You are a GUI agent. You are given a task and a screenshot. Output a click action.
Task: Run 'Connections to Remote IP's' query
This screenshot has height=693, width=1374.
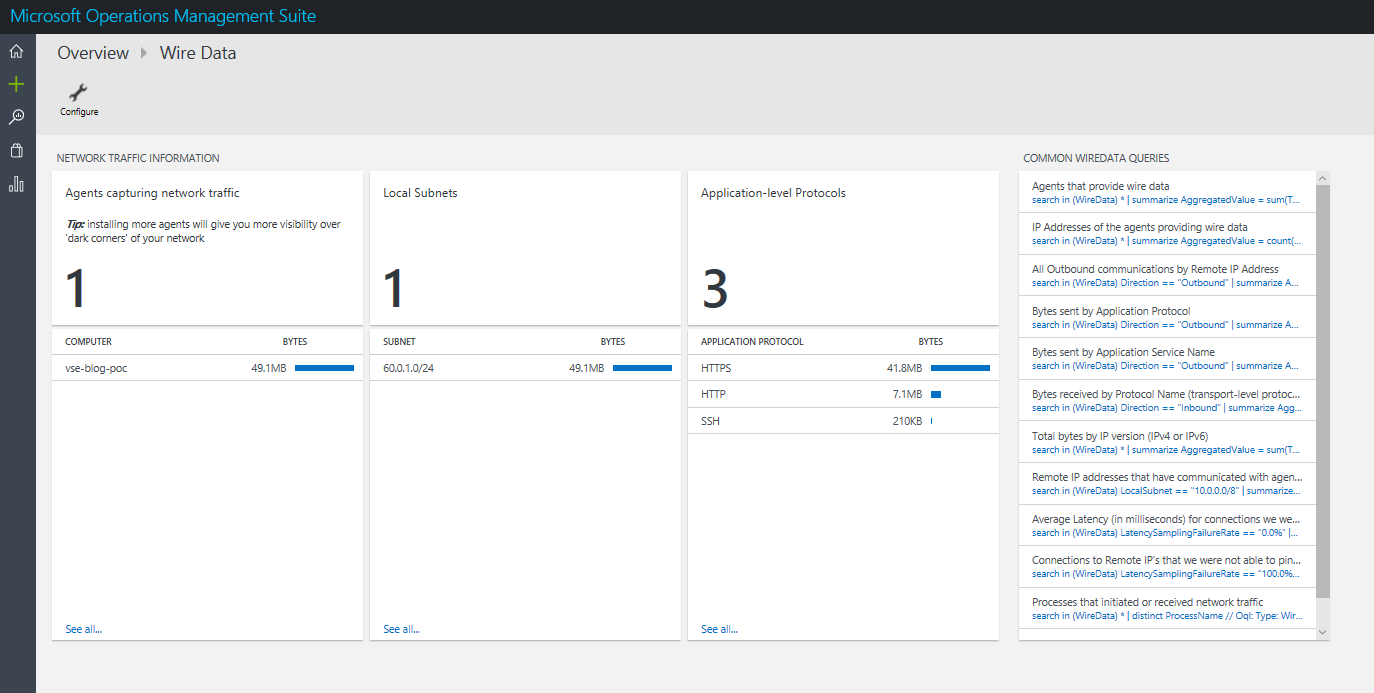(1167, 567)
